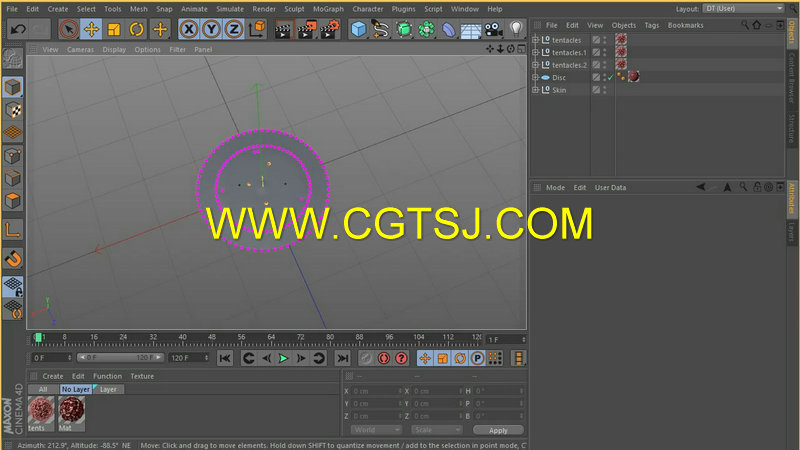This screenshot has width=800, height=450.
Task: Open the material Texture menu
Action: click(x=142, y=376)
